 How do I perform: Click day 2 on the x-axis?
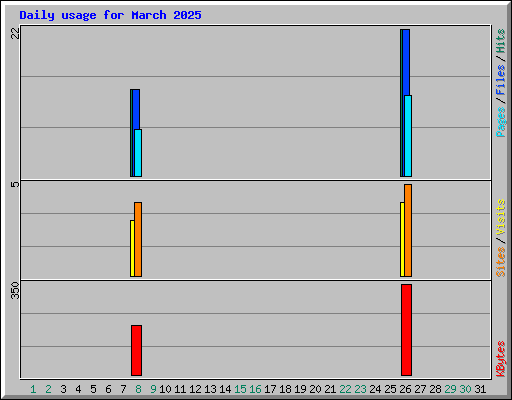[48, 389]
